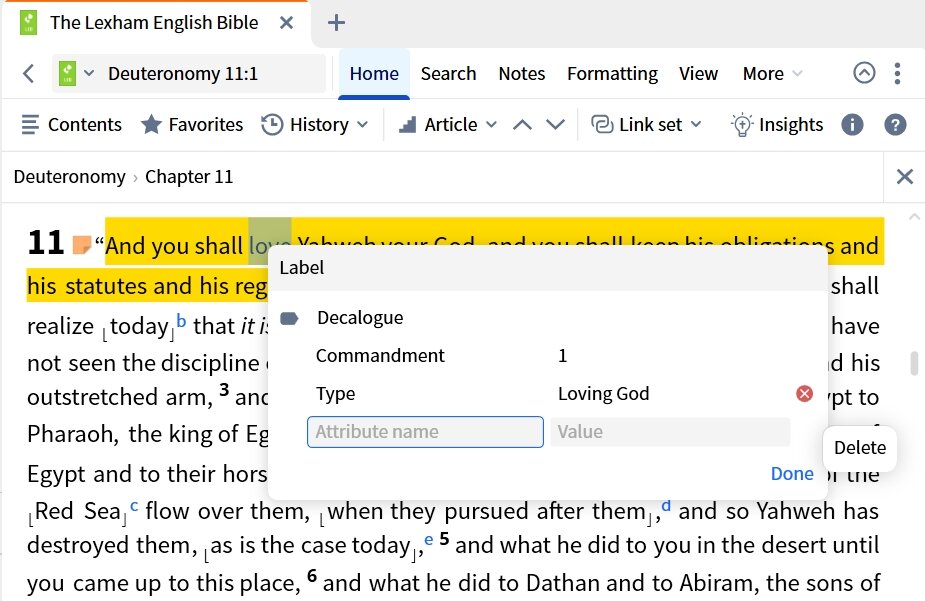Open a new tab with plus
The width and height of the screenshot is (925, 601).
click(x=336, y=23)
